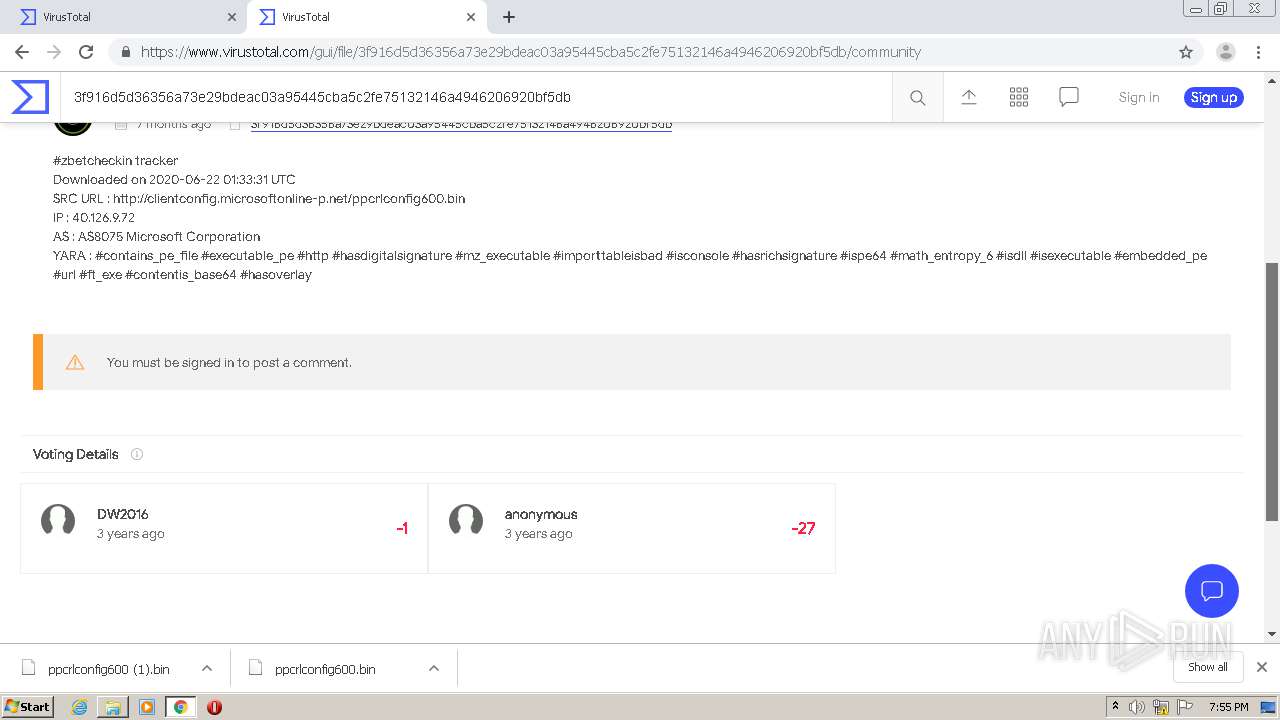Viewport: 1280px width, 720px height.
Task: Open Chrome profile avatar icon
Action: click(1226, 52)
